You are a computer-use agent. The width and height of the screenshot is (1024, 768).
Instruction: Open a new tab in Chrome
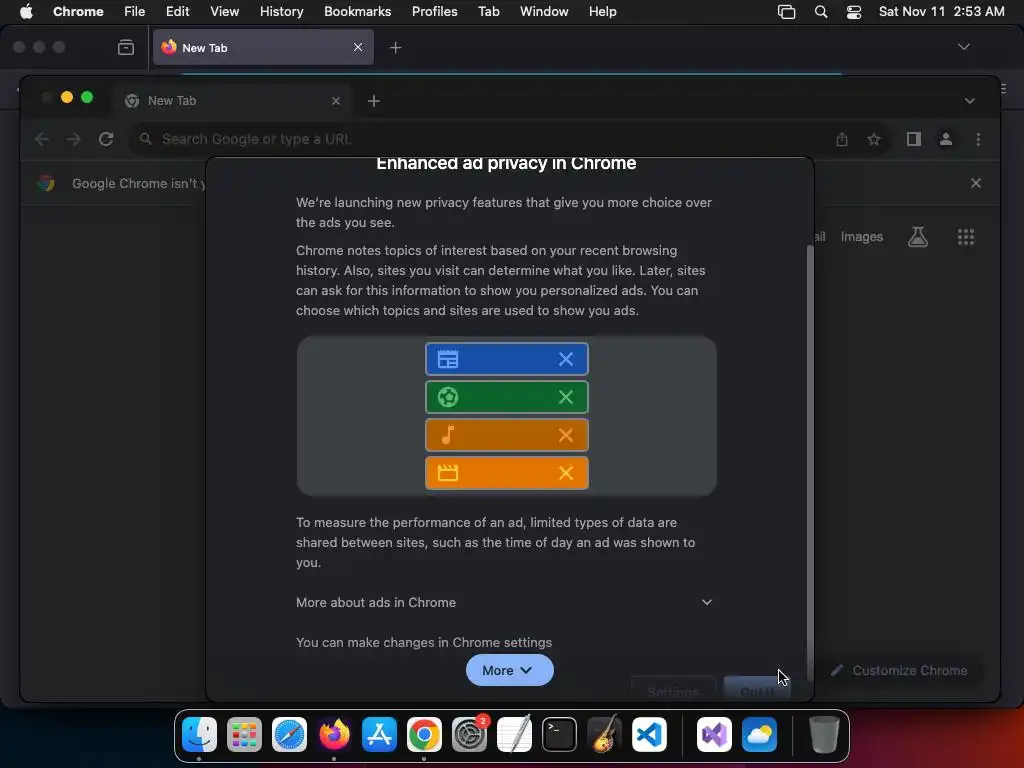(x=374, y=101)
